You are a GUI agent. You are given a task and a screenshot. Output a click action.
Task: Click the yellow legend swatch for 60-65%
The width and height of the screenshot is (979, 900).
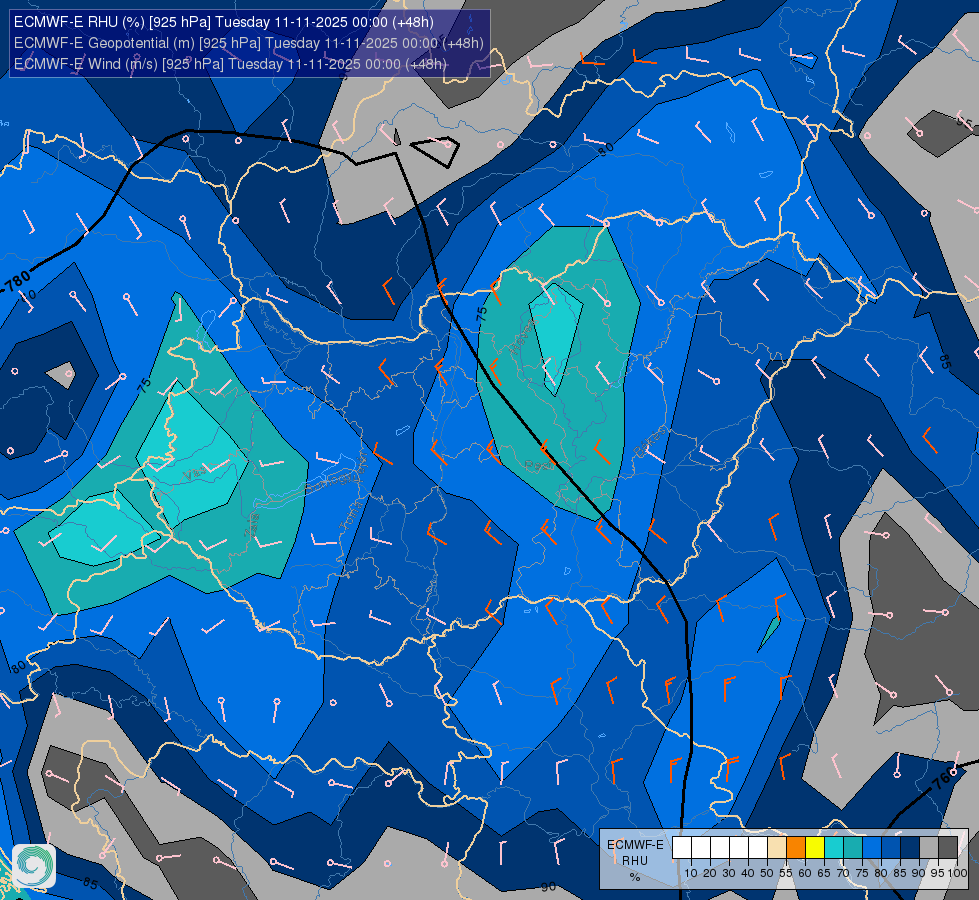(x=815, y=848)
